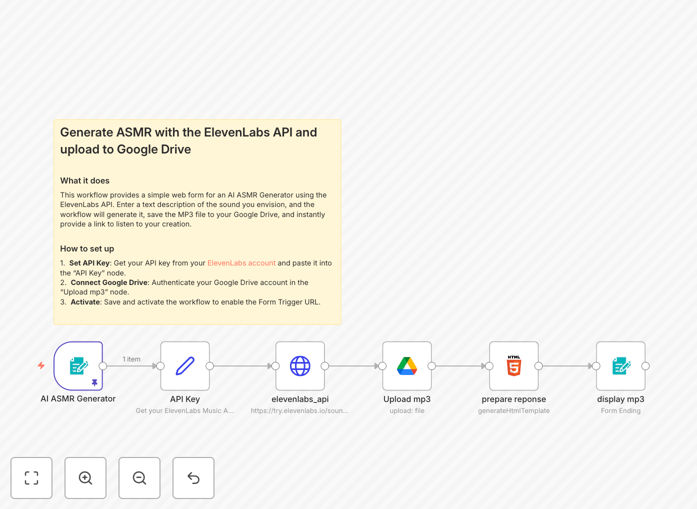This screenshot has width=697, height=509.
Task: Click the 'What it does' heading
Action: click(x=84, y=180)
